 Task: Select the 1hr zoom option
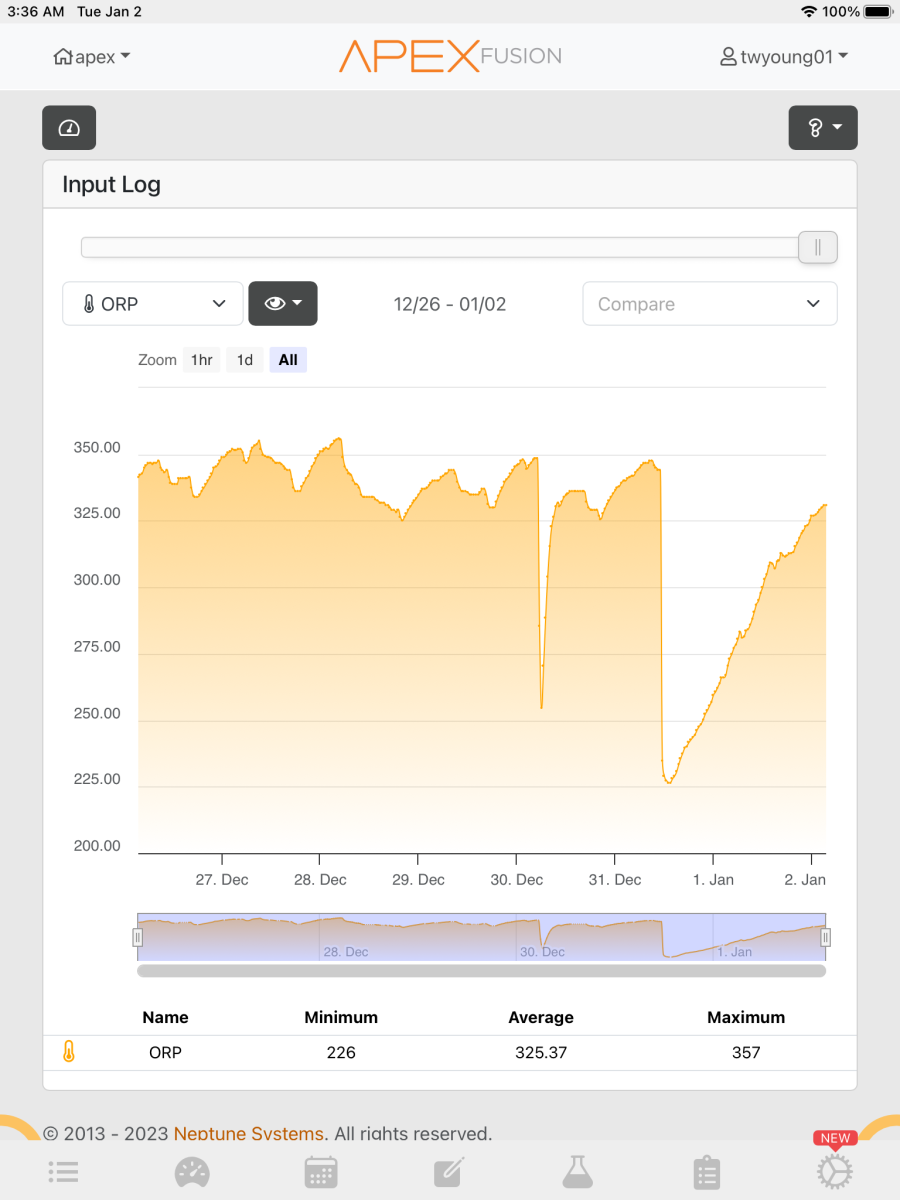[x=202, y=360]
